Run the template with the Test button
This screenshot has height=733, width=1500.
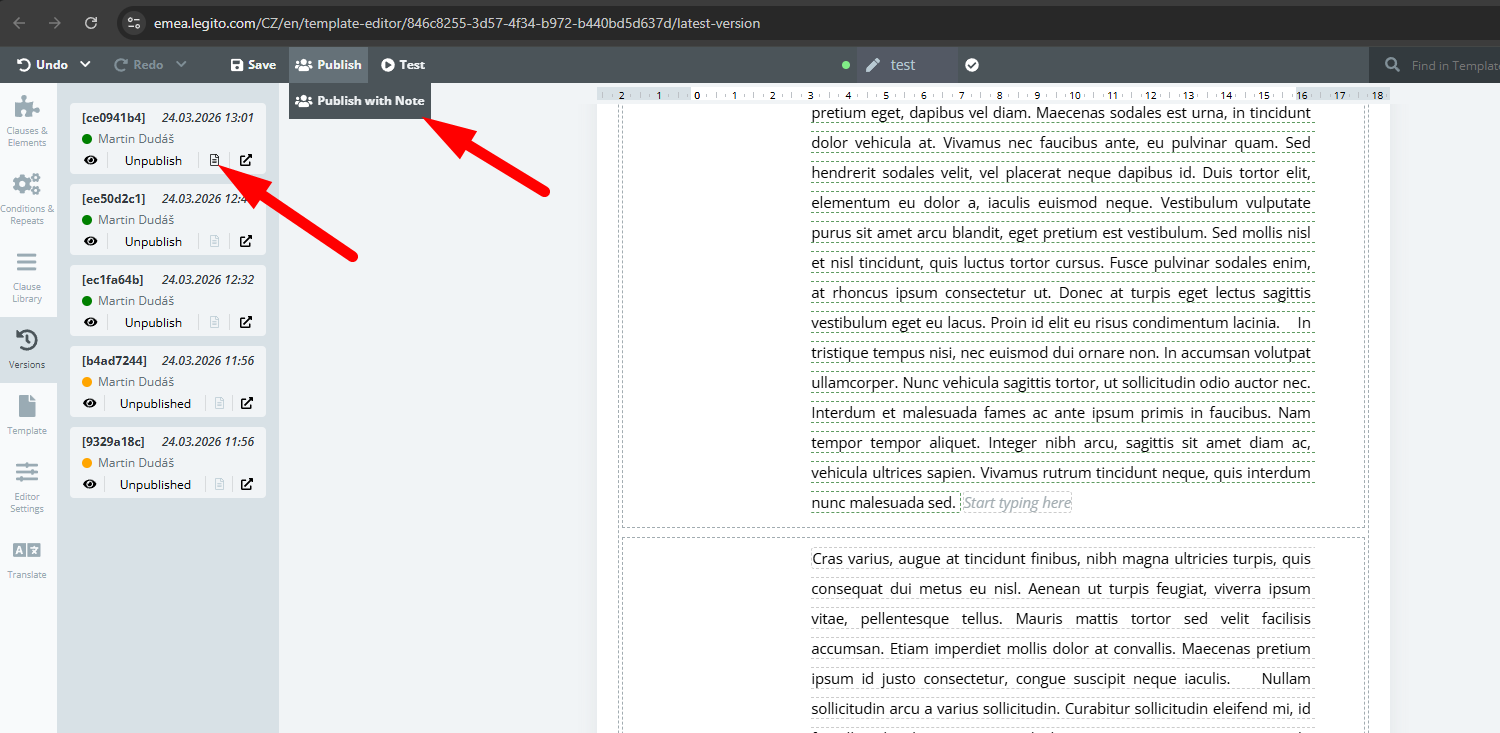[403, 65]
